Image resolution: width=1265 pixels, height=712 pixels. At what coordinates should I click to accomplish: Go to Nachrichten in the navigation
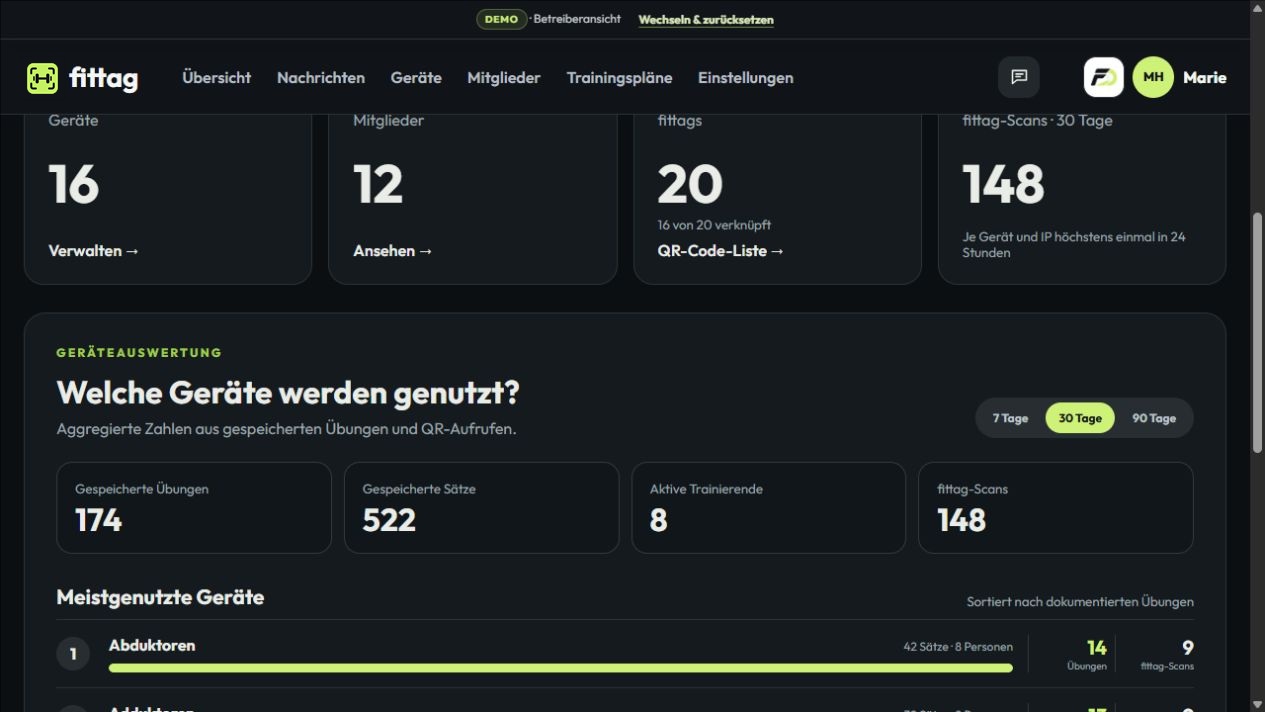point(321,78)
